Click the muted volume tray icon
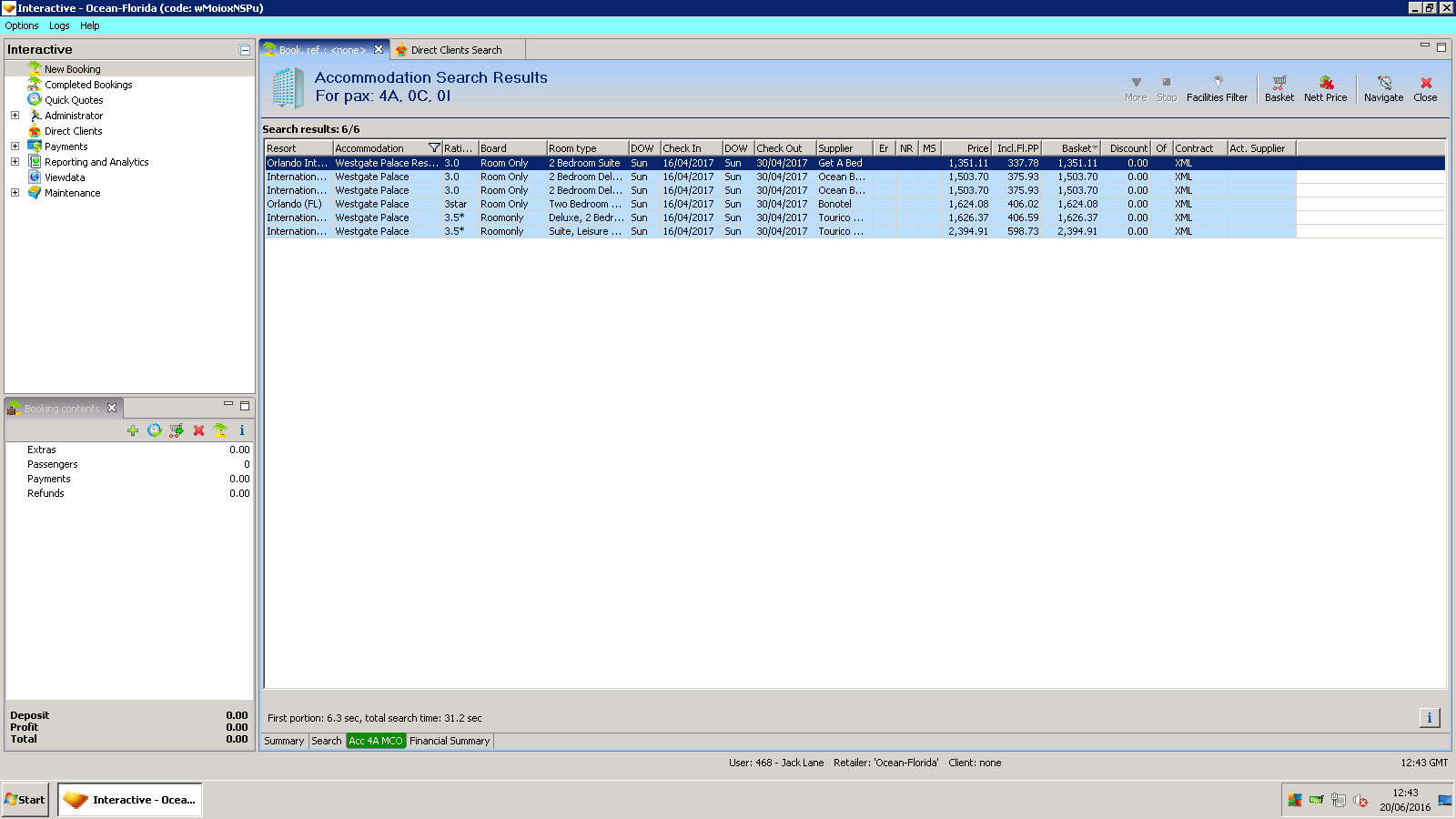The width and height of the screenshot is (1456, 819). click(1360, 801)
